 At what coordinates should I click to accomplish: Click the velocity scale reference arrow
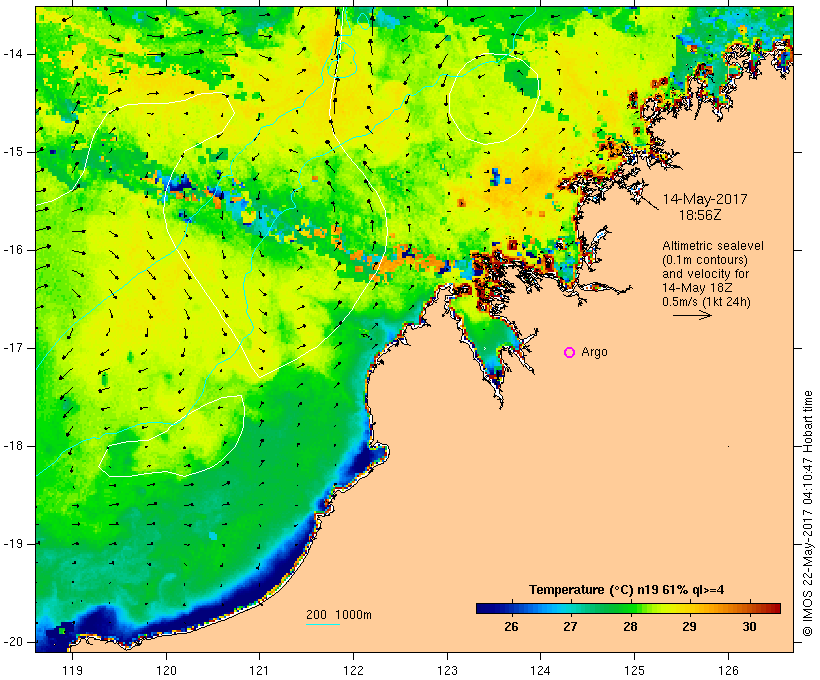pyautogui.click(x=692, y=315)
